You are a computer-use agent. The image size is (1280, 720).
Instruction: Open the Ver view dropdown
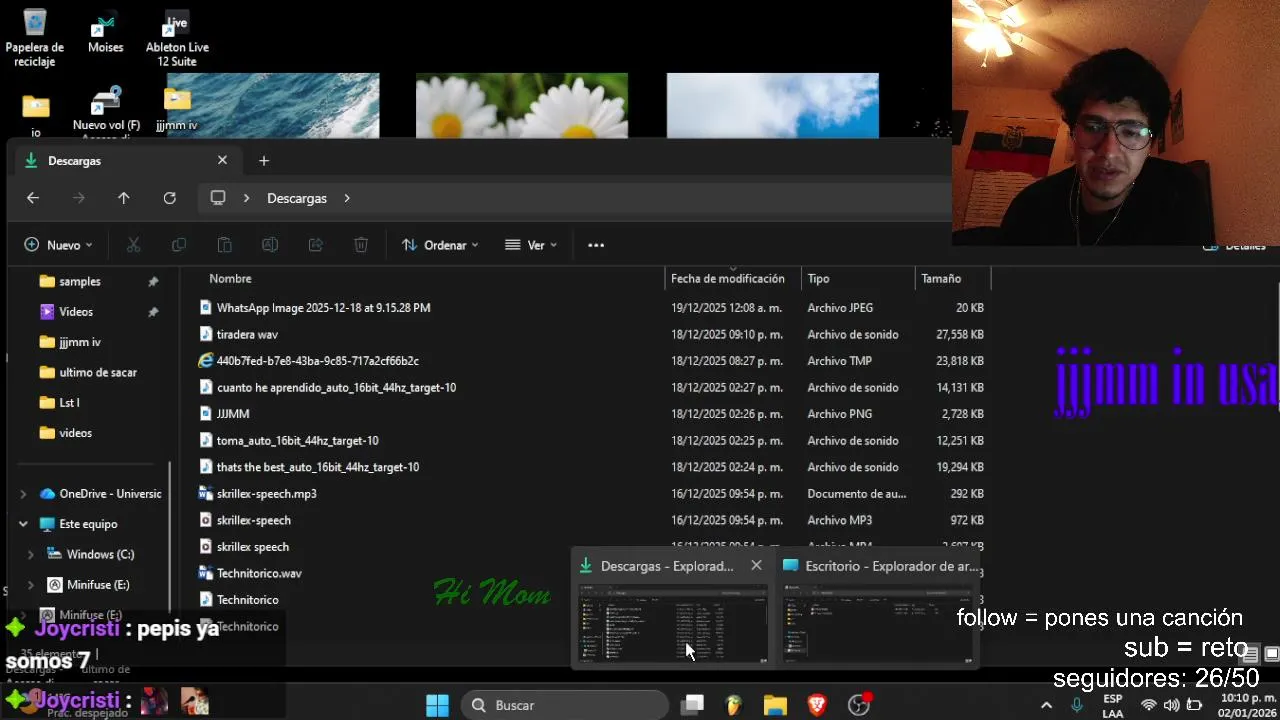pyautogui.click(x=531, y=245)
